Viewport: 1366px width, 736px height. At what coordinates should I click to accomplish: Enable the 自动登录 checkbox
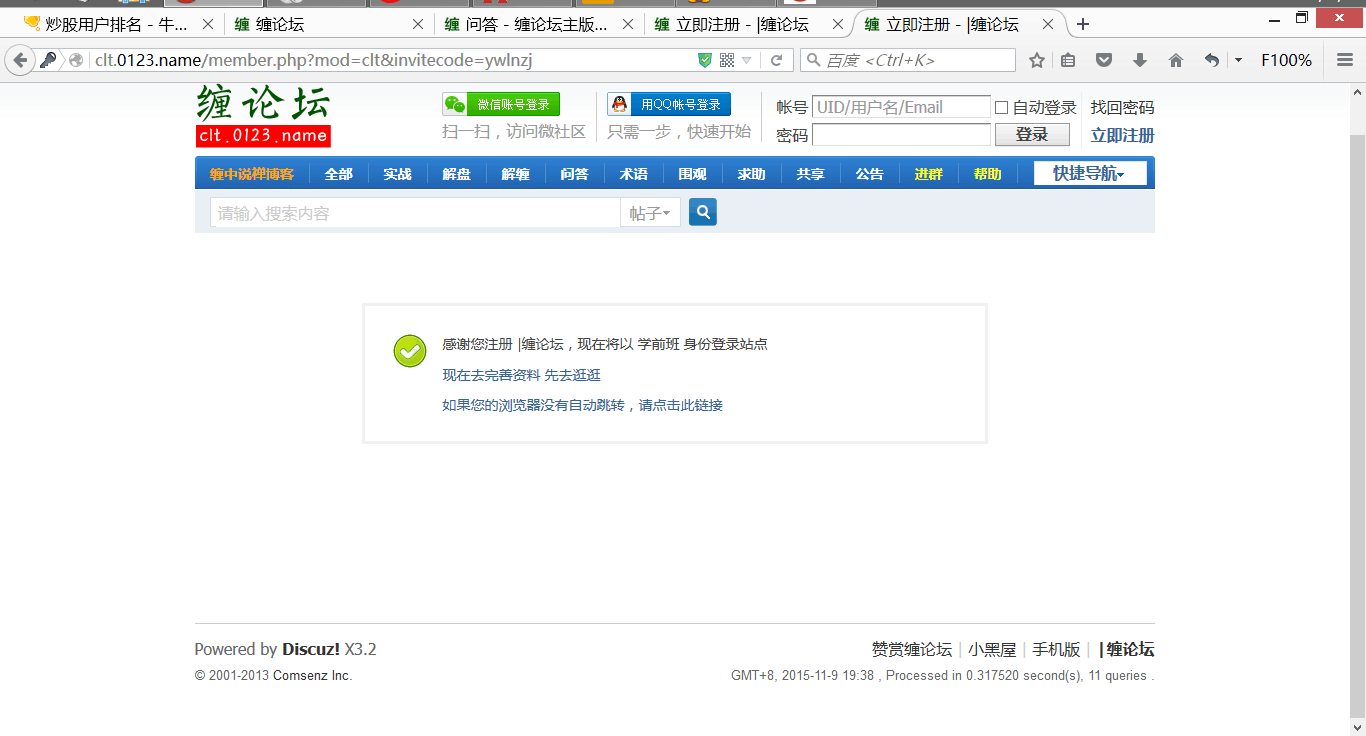click(x=1001, y=108)
